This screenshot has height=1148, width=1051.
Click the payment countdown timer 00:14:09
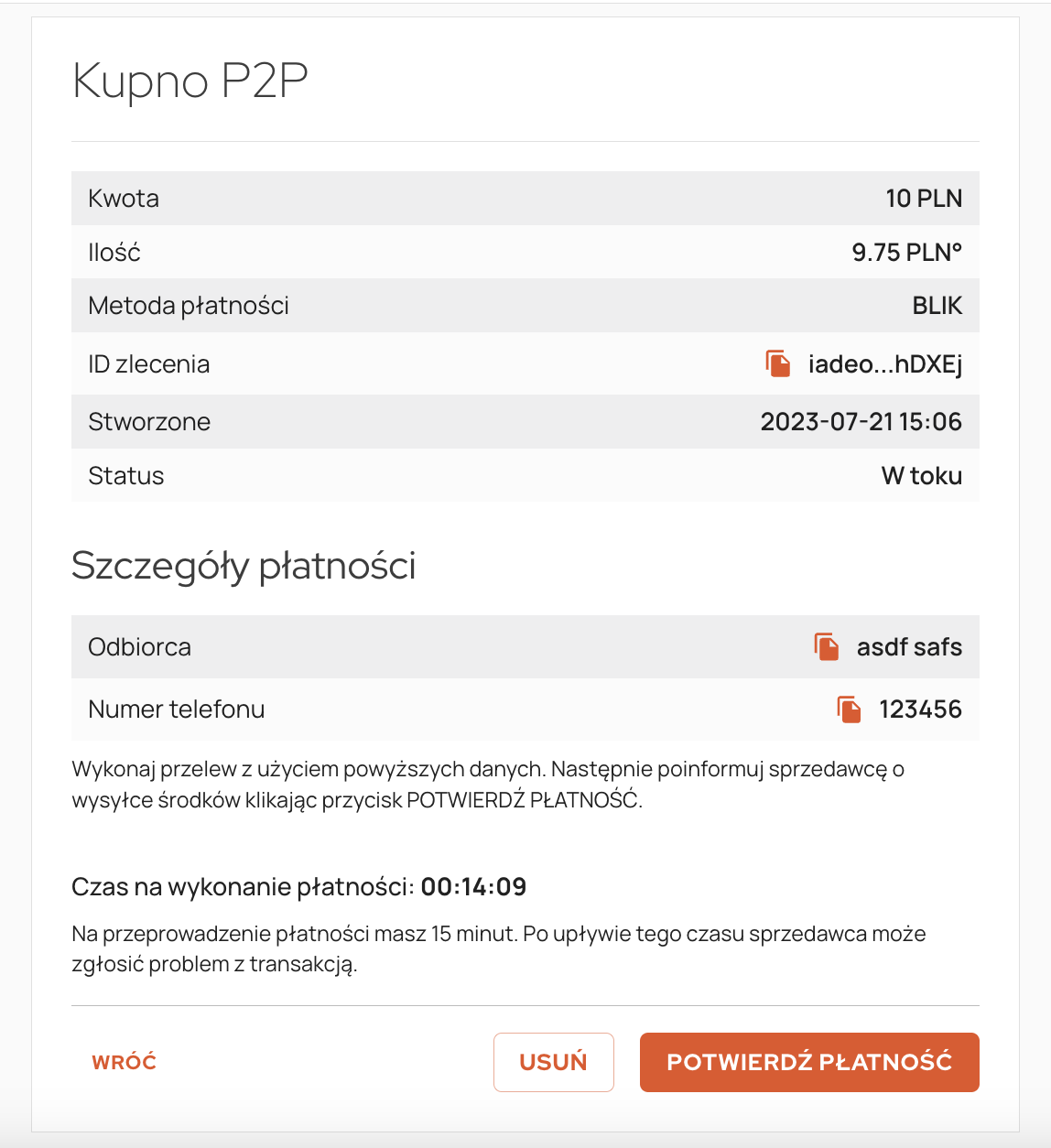click(473, 887)
